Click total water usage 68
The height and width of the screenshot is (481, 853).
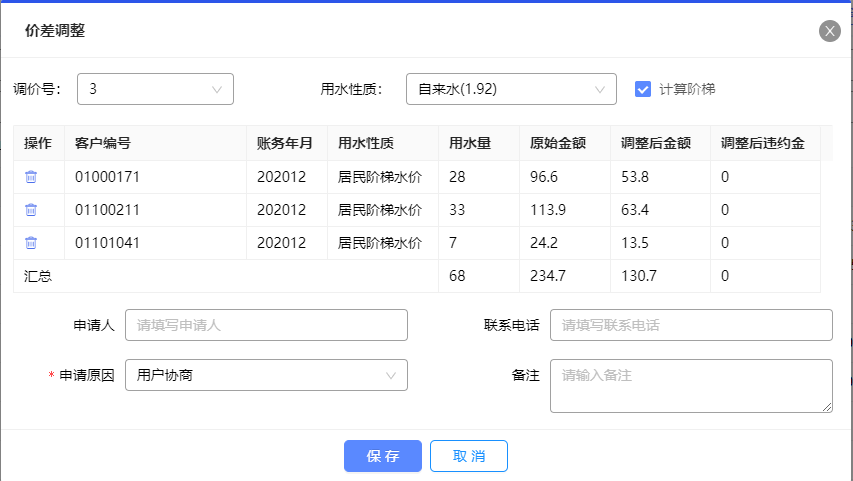coord(457,276)
